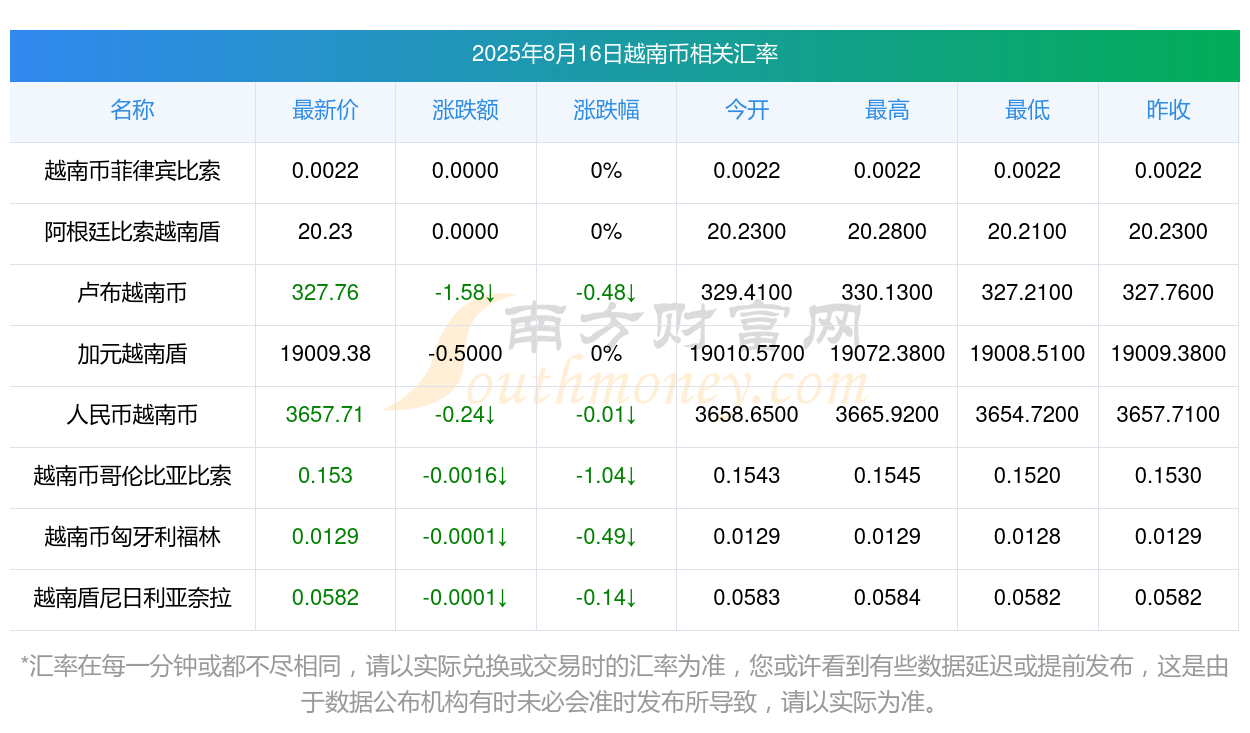The width and height of the screenshot is (1250, 733).
Task: Click the row name 越南币哥伦比亚比索
Action: pos(132,476)
